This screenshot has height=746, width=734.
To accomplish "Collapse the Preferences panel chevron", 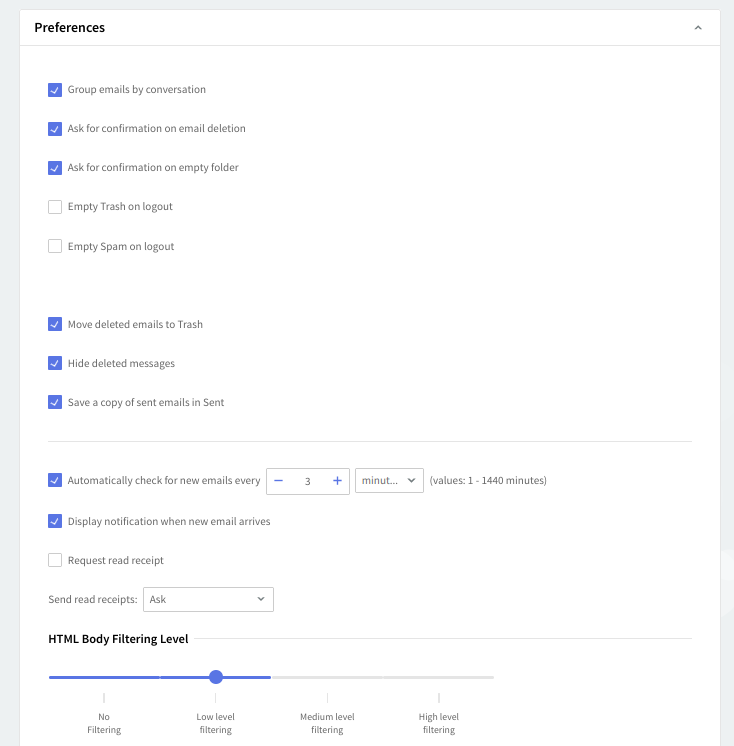I will [x=698, y=28].
